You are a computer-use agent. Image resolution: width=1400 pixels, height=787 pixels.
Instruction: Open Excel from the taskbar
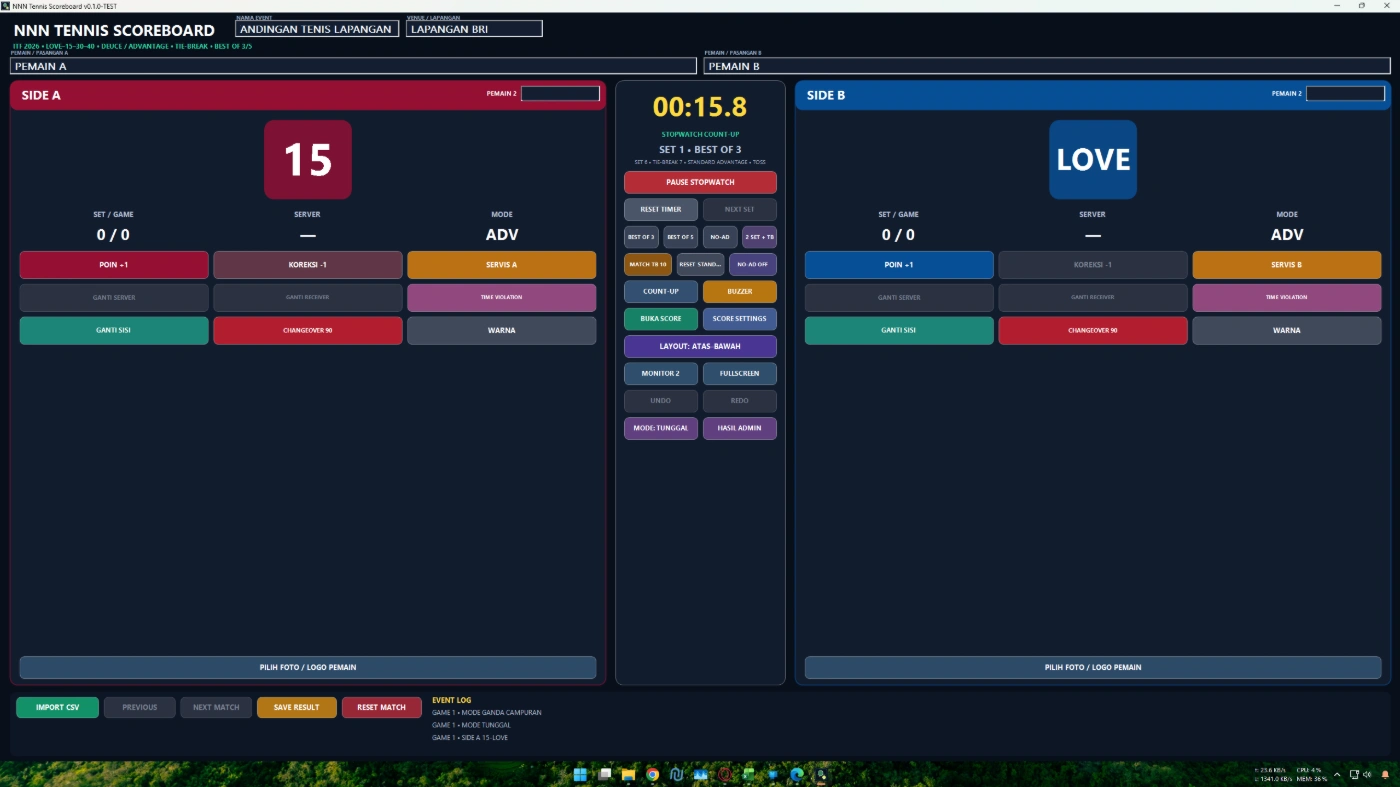(748, 774)
